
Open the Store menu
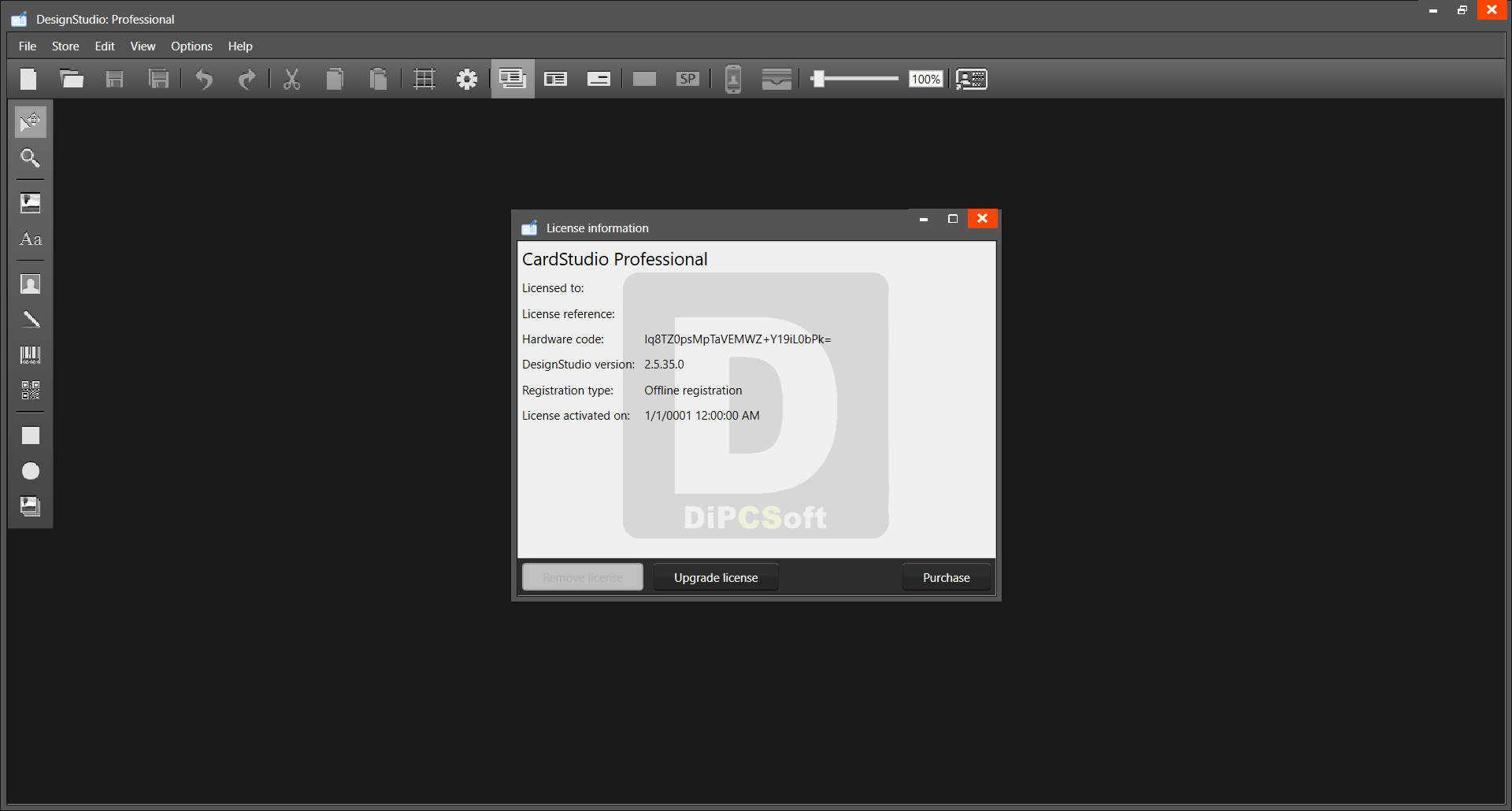[x=65, y=46]
